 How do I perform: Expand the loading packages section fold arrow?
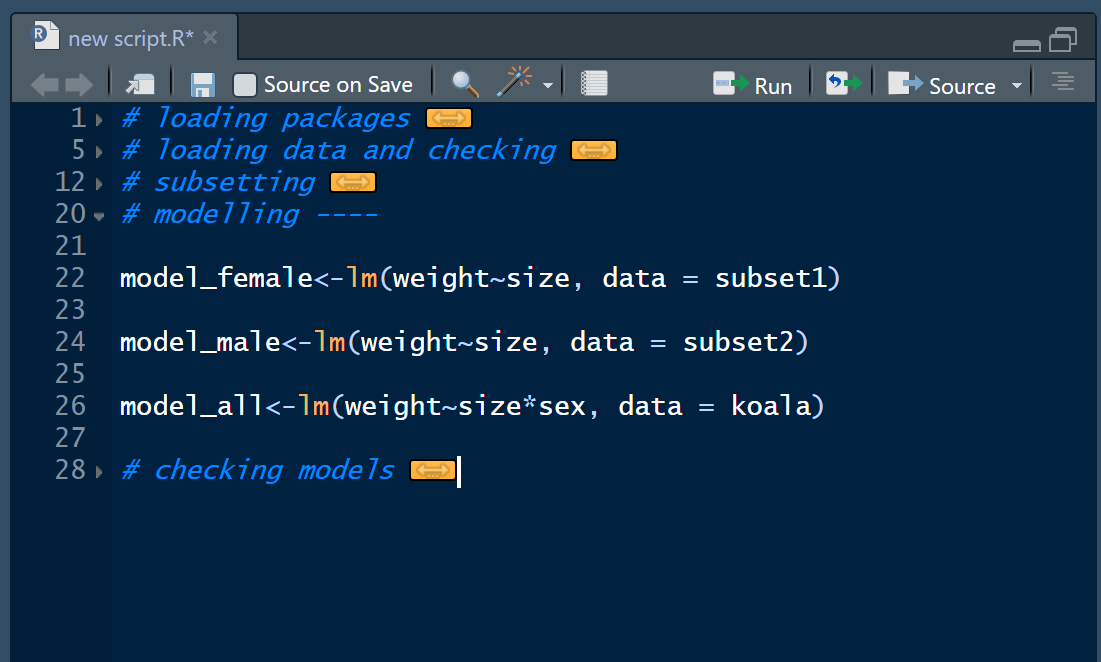[99, 120]
